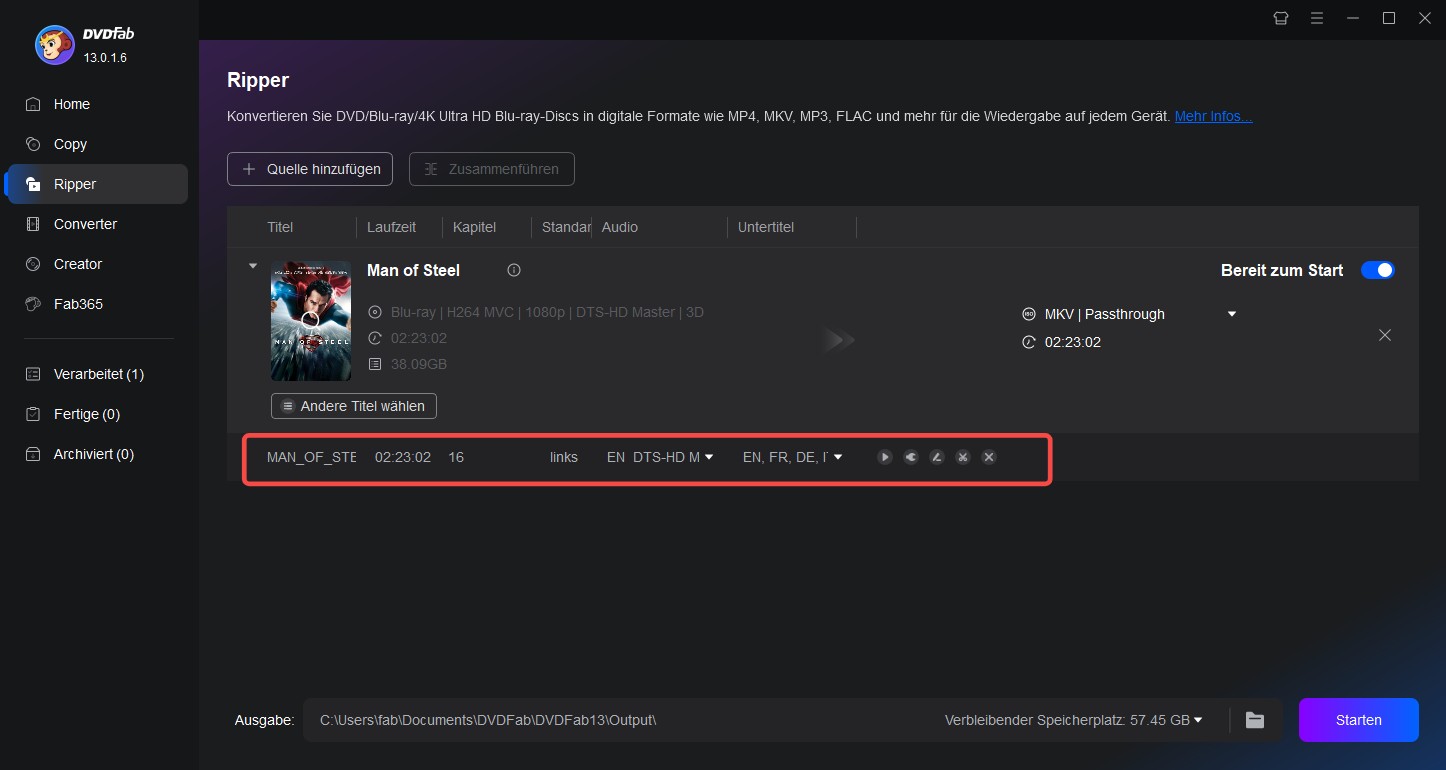Click the Untertitel column header

click(x=766, y=227)
